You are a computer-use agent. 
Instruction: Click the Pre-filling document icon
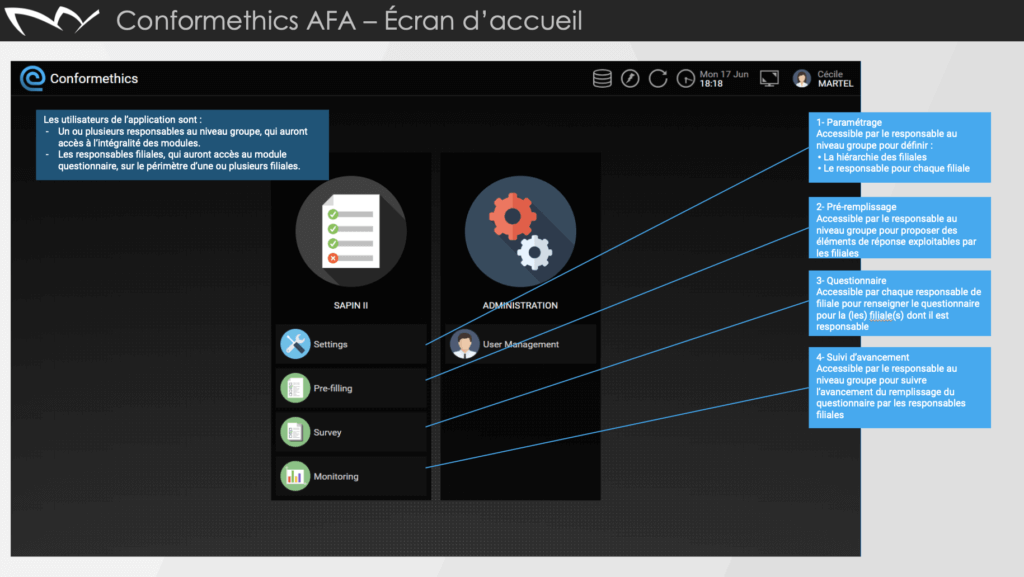pos(295,388)
